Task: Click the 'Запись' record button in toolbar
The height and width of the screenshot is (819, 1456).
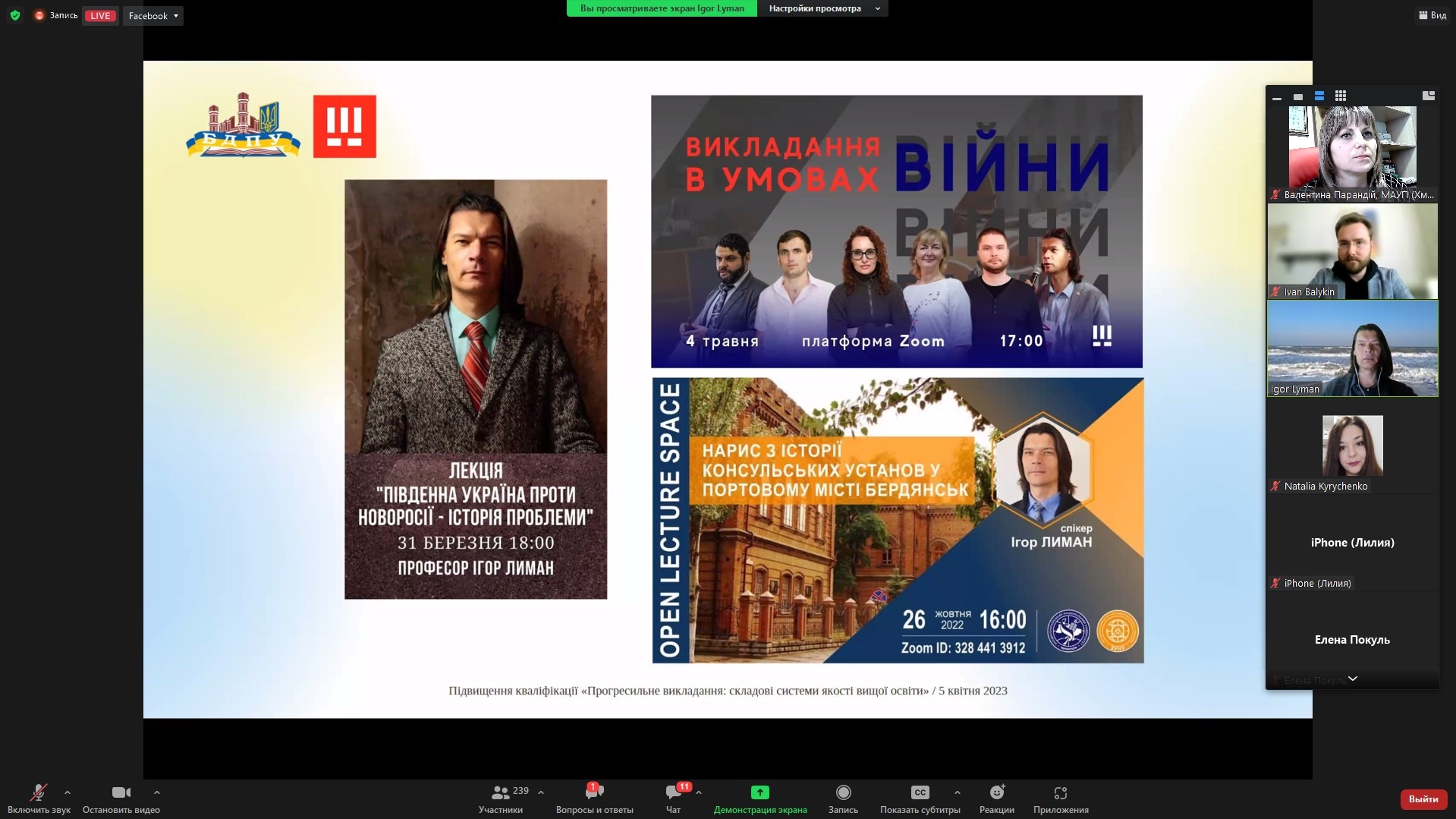Action: (x=843, y=799)
